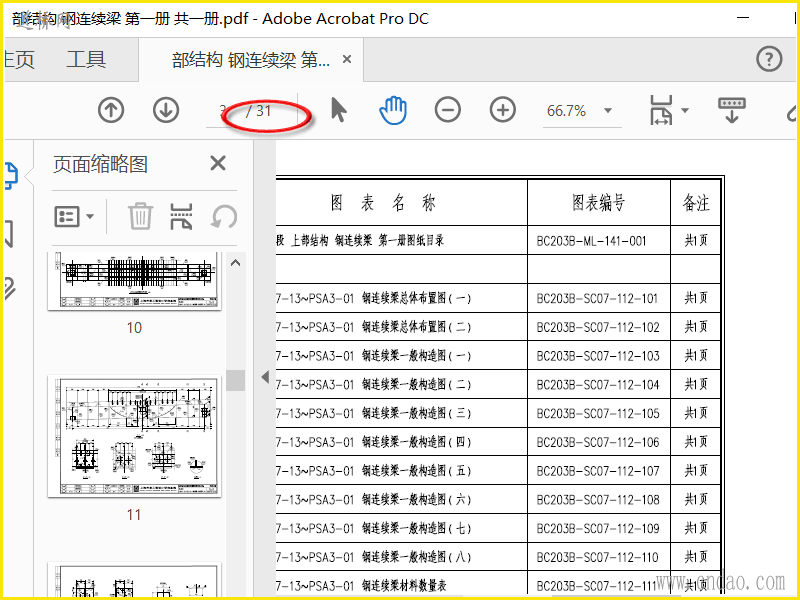This screenshot has height=600, width=800.
Task: Click cell BC203B-SC07-112-104
Action: pyautogui.click(x=598, y=384)
